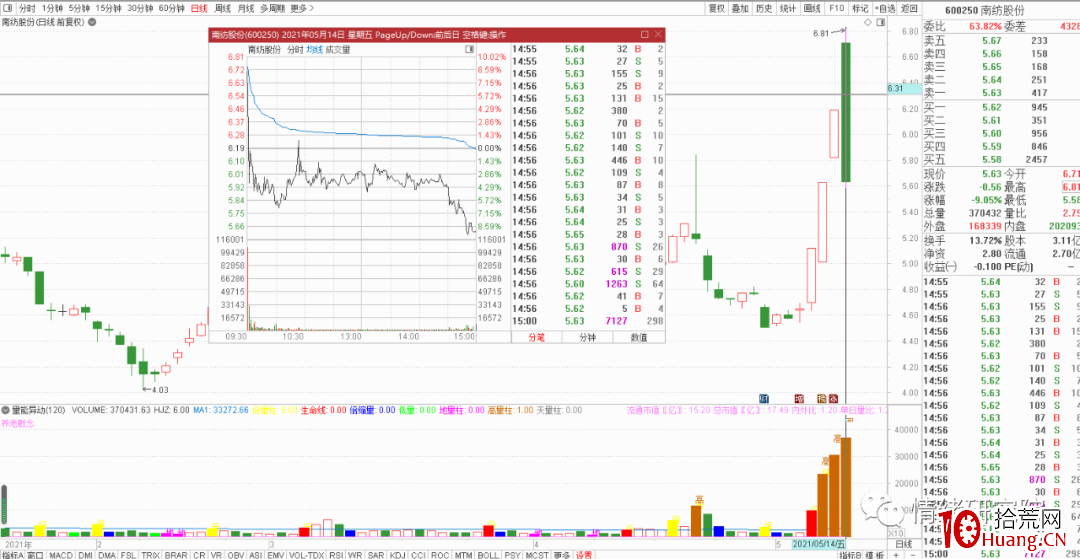The width and height of the screenshot is (1080, 559).
Task: Switch to 周线 weekly period
Action: point(222,8)
